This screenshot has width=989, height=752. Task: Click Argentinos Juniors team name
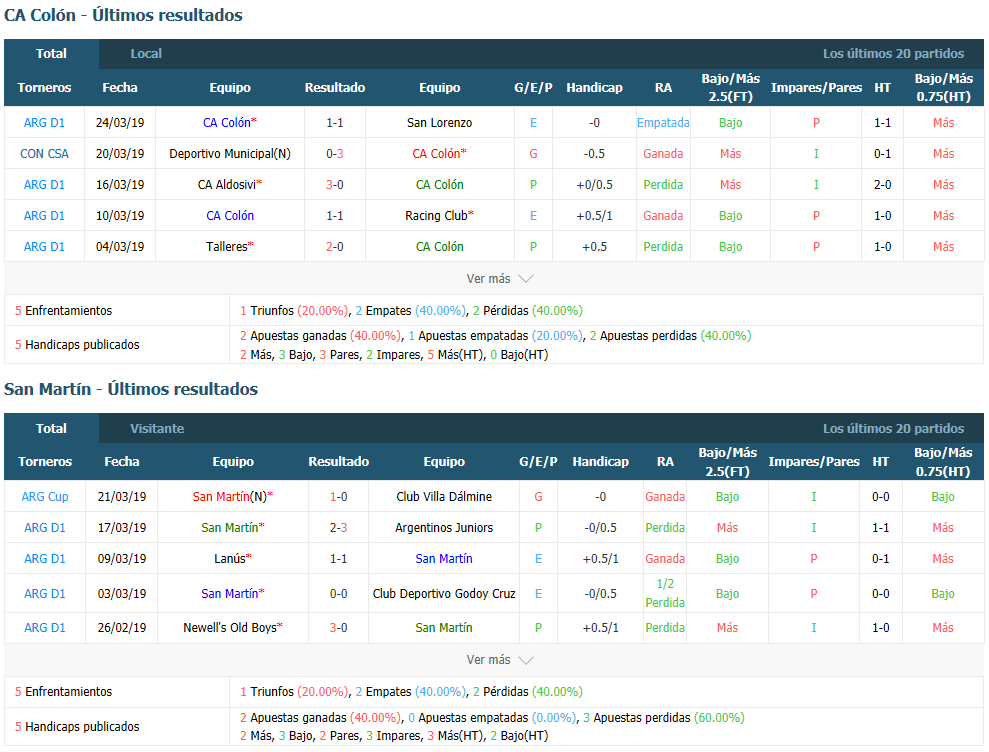tap(444, 527)
